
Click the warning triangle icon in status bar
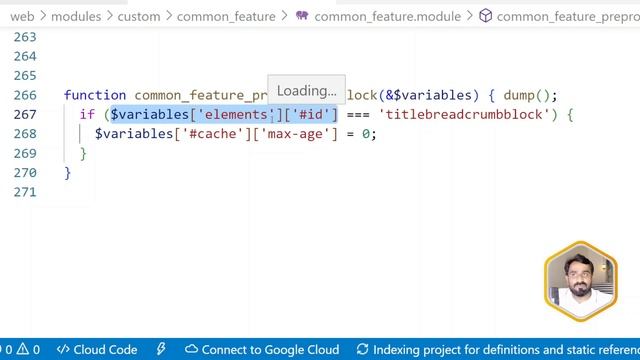click(x=23, y=349)
